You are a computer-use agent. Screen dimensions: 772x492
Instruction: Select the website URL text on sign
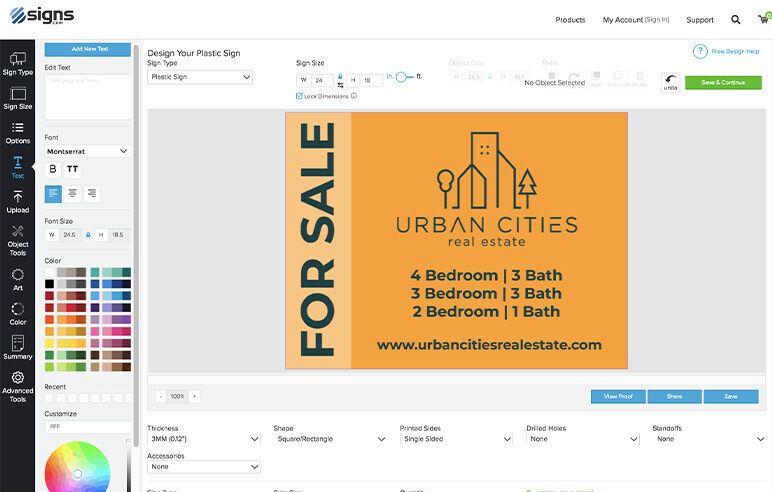pos(489,345)
